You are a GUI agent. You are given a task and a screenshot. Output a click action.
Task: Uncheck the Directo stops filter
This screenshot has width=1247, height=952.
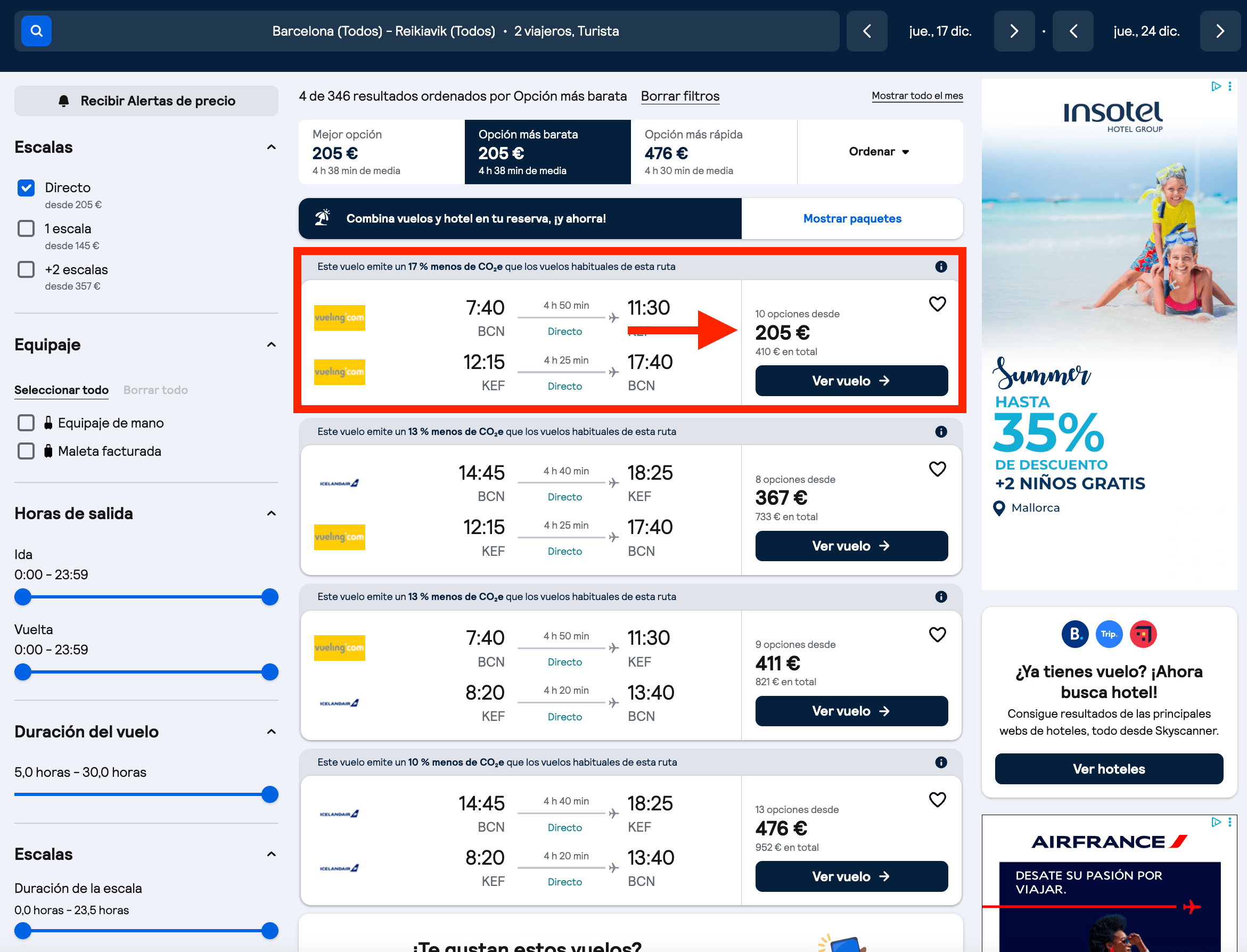pyautogui.click(x=26, y=187)
